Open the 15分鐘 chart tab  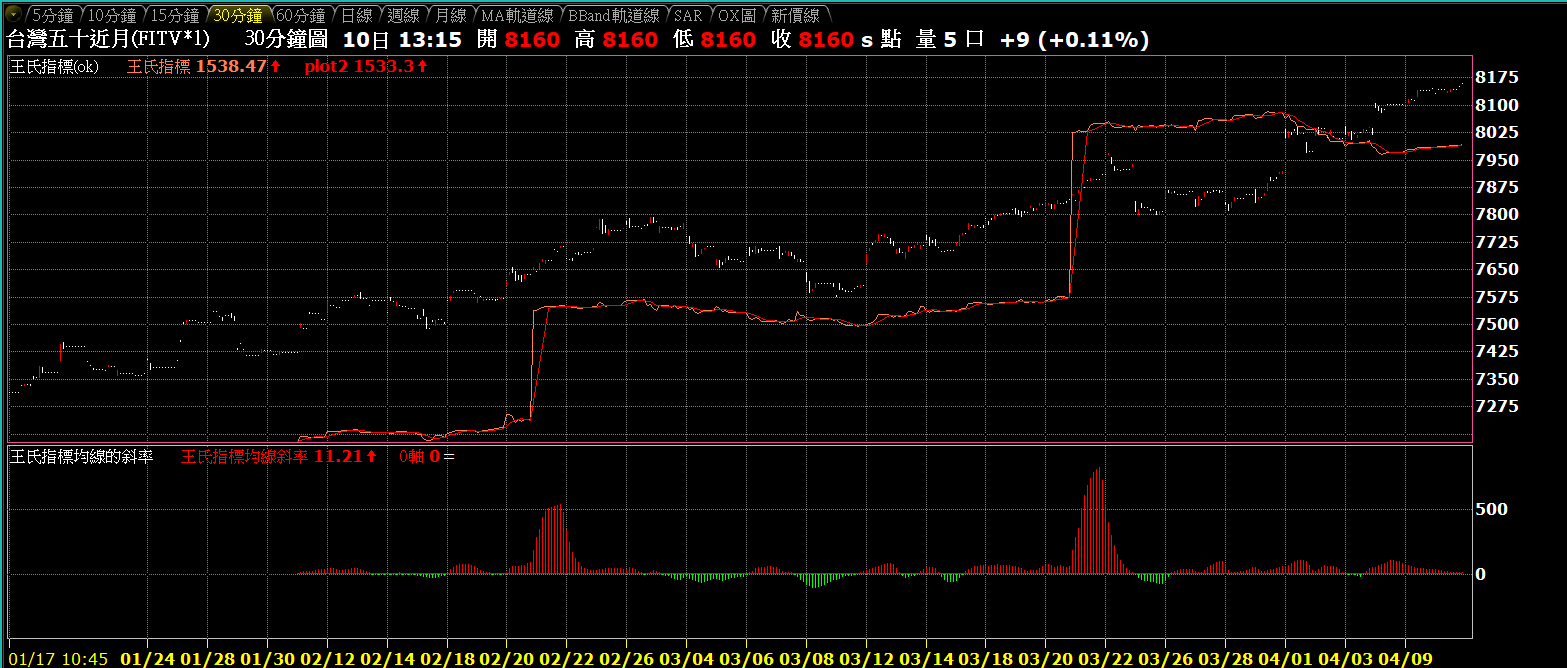coord(176,16)
